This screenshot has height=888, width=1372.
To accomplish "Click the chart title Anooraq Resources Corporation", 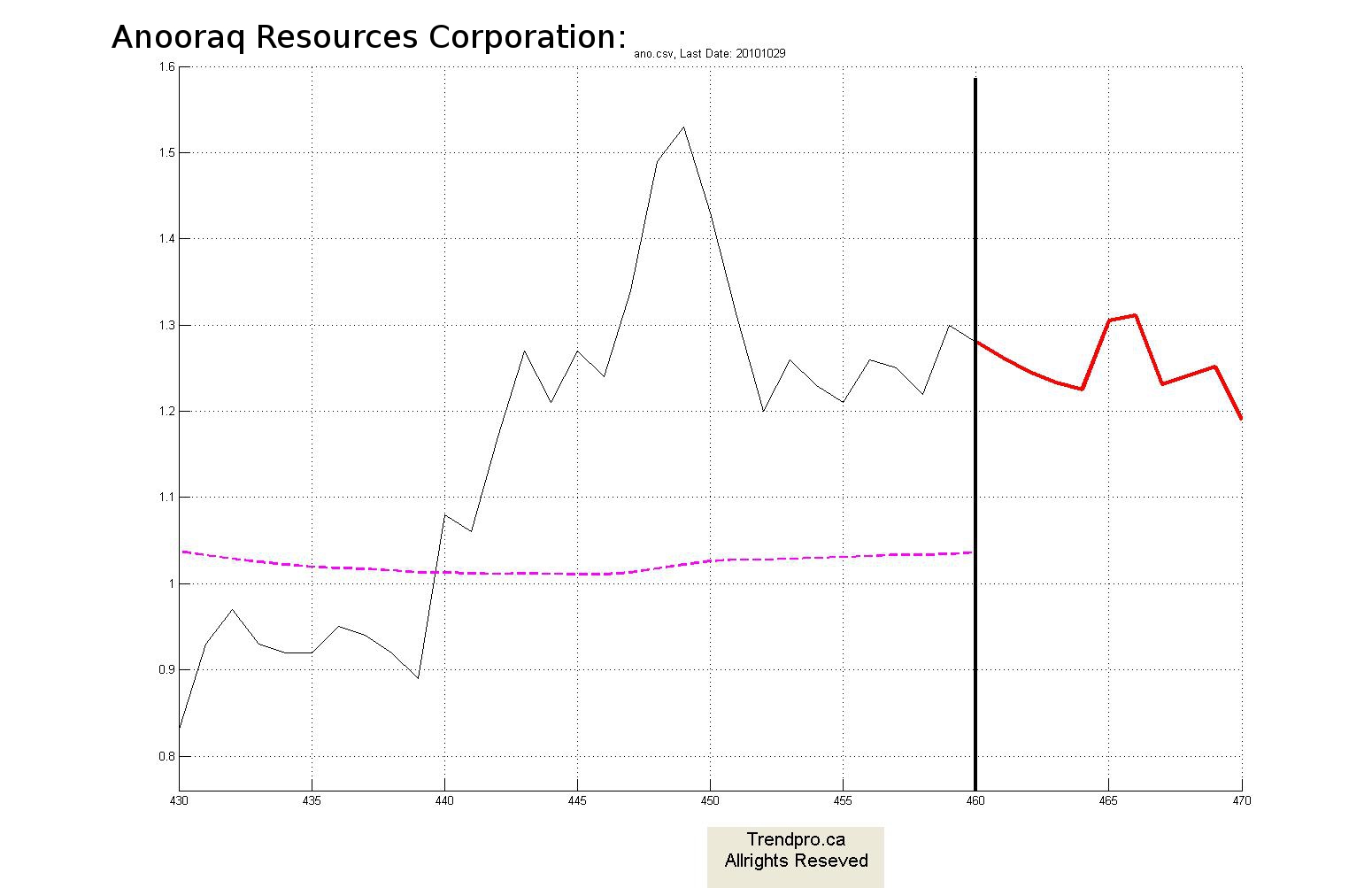I will click(x=368, y=38).
